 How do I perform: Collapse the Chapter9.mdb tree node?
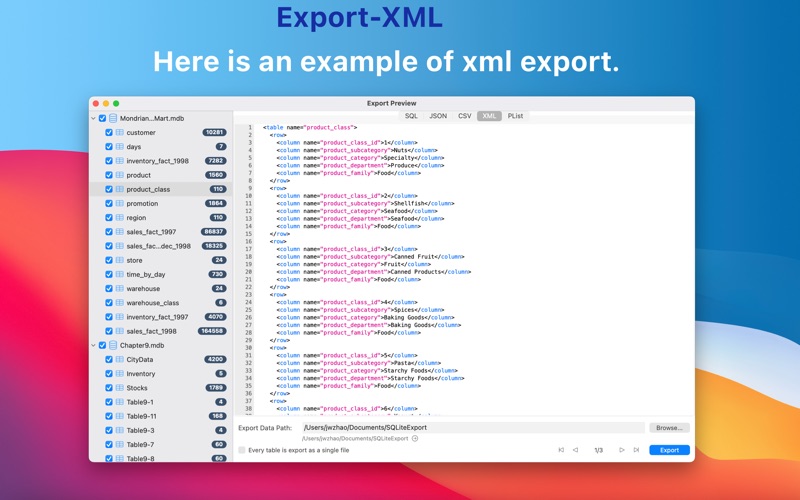tap(93, 345)
